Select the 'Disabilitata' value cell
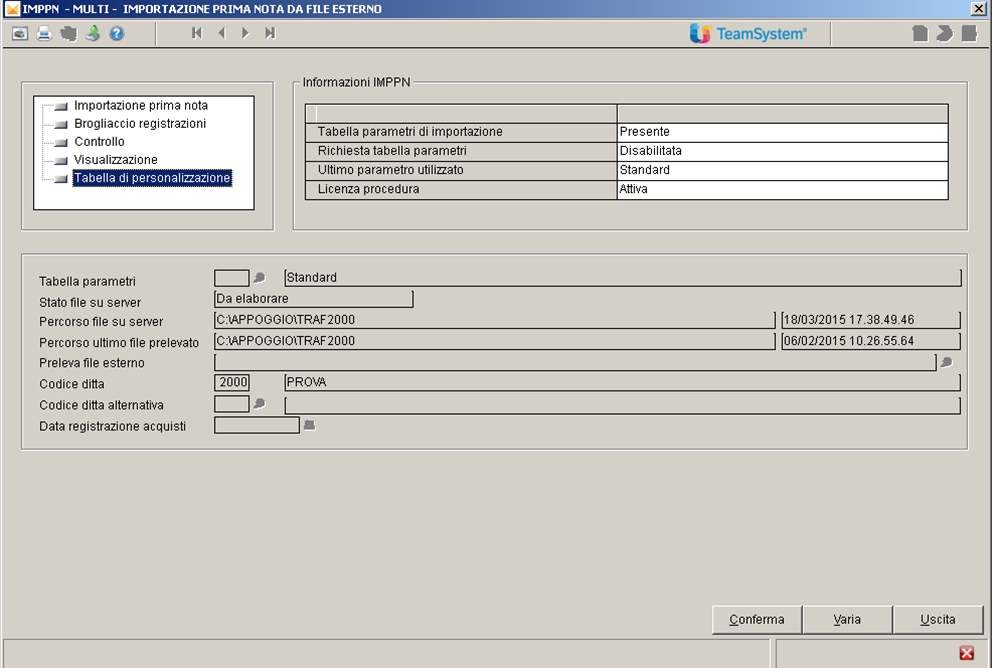Image resolution: width=992 pixels, height=668 pixels. click(x=783, y=151)
